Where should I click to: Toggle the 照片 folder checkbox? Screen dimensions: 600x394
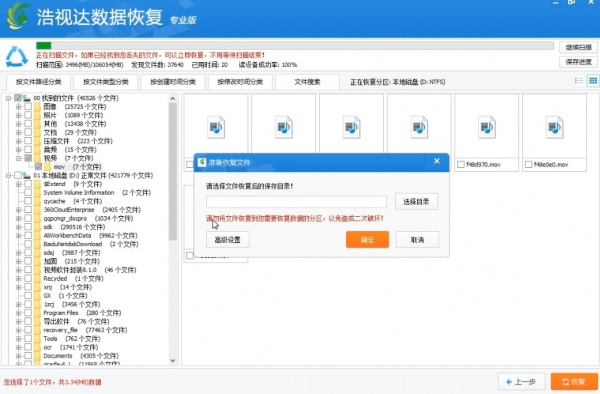click(x=28, y=115)
